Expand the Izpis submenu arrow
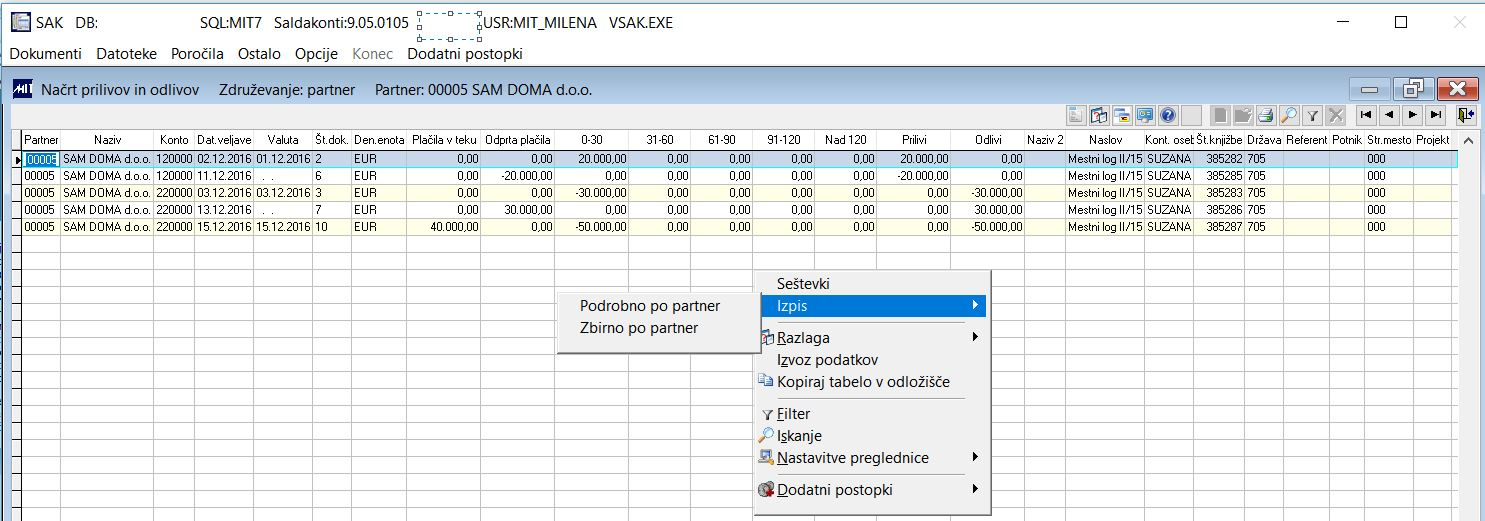The height and width of the screenshot is (521, 1485). click(974, 305)
